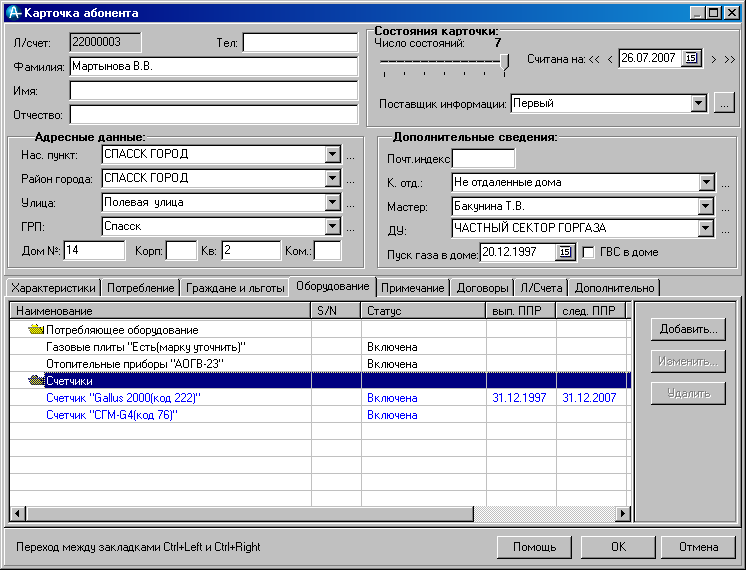
Task: Click the Добавить... button
Action: [x=688, y=329]
